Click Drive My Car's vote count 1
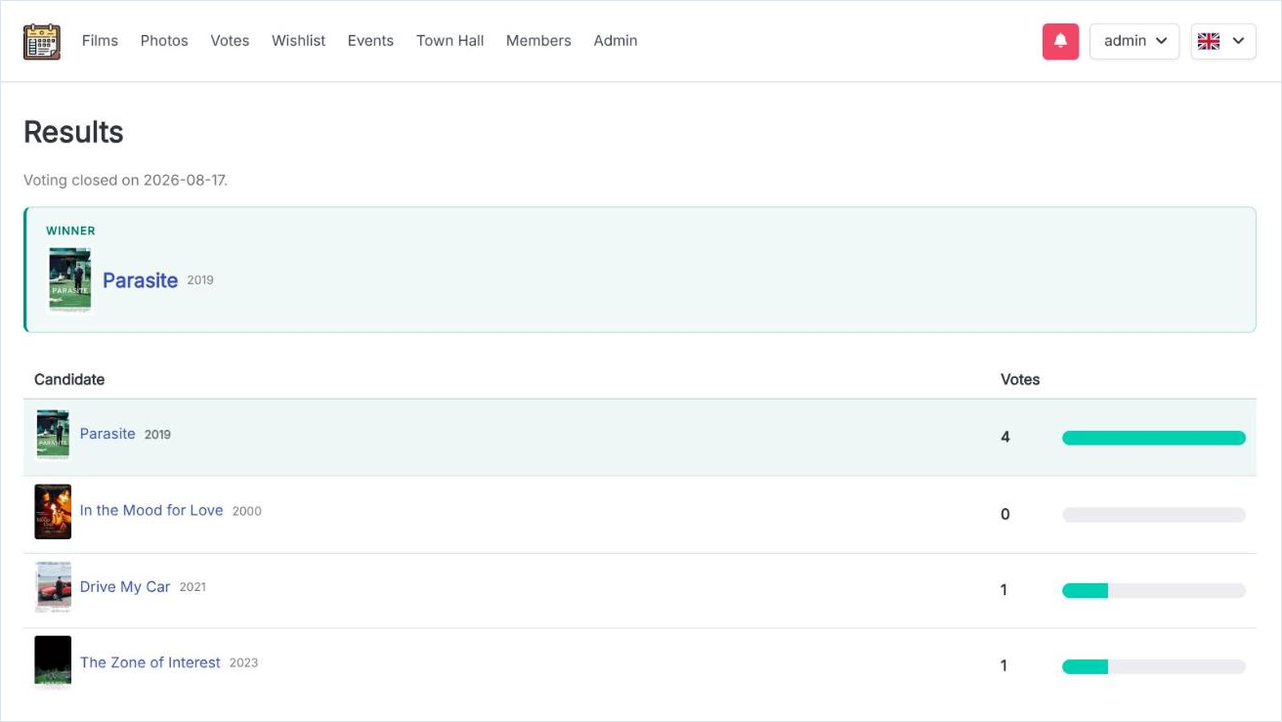Screen dimensions: 1282x722 [1004, 590]
